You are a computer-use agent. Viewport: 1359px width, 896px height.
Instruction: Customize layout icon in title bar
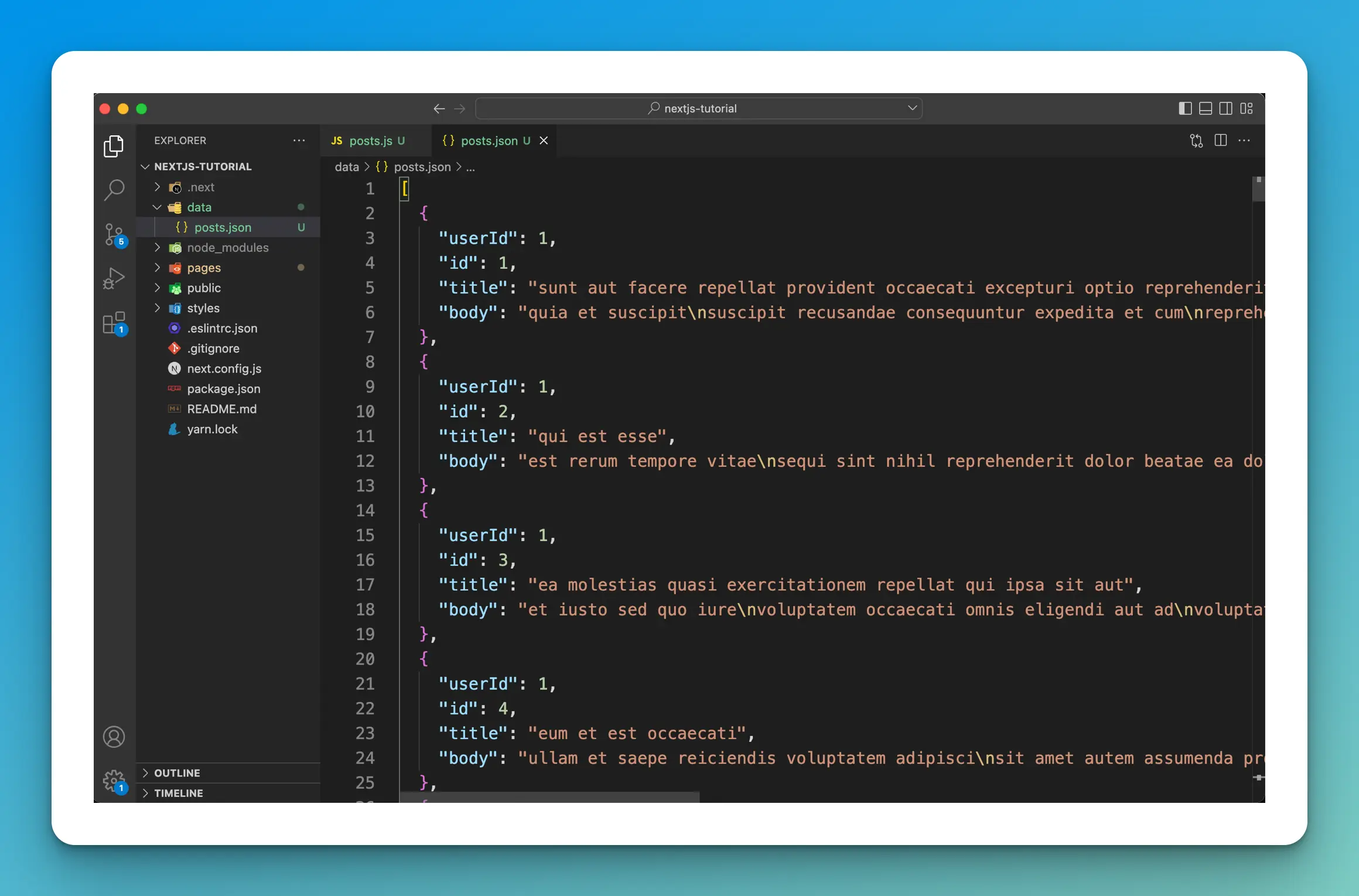tap(1247, 109)
